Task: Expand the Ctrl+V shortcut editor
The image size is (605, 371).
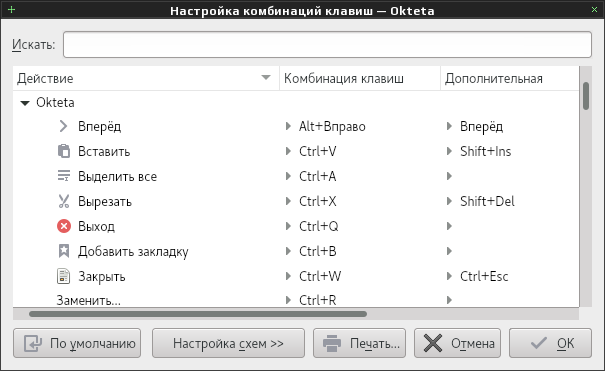Action: (x=288, y=151)
